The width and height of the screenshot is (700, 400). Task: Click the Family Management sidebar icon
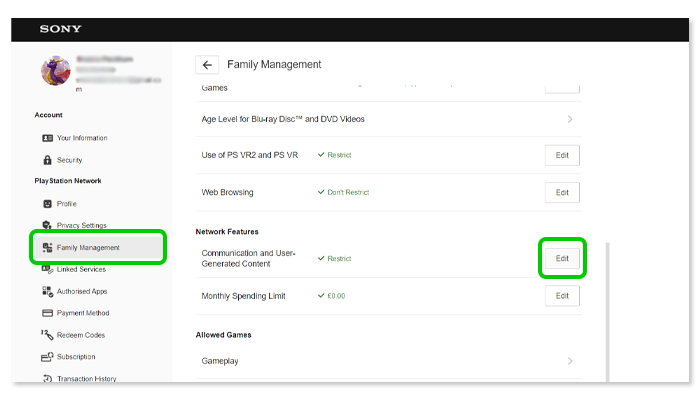pyautogui.click(x=47, y=247)
